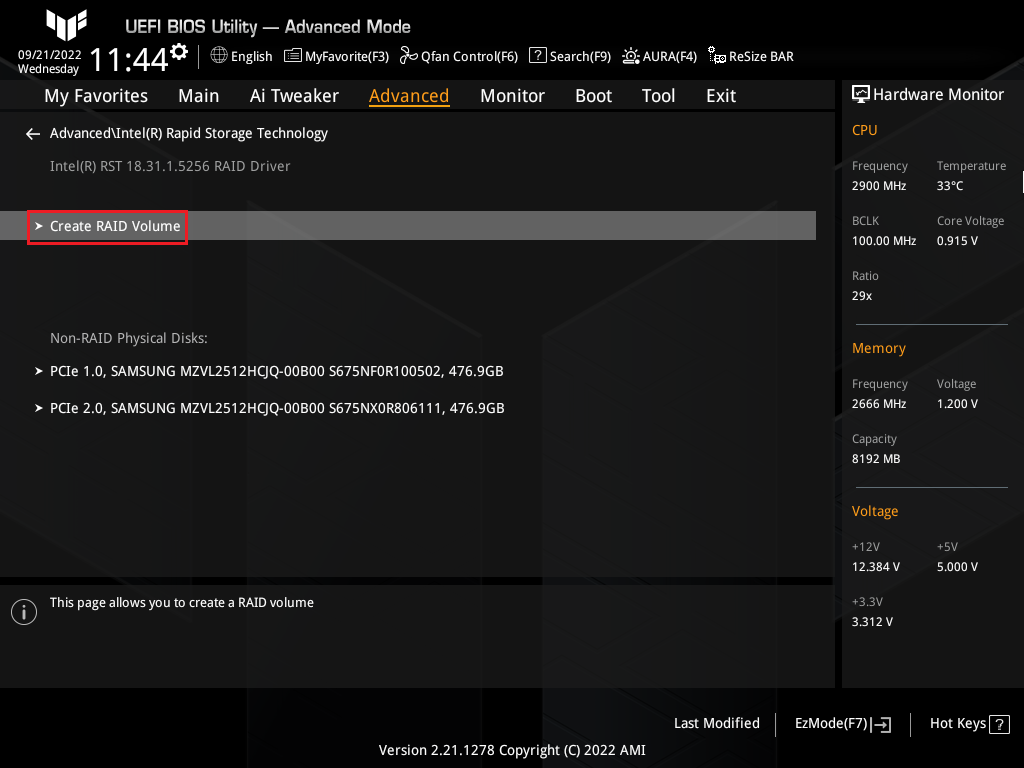The height and width of the screenshot is (768, 1024).
Task: Click the Capacity 8192 MB value
Action: point(876,459)
